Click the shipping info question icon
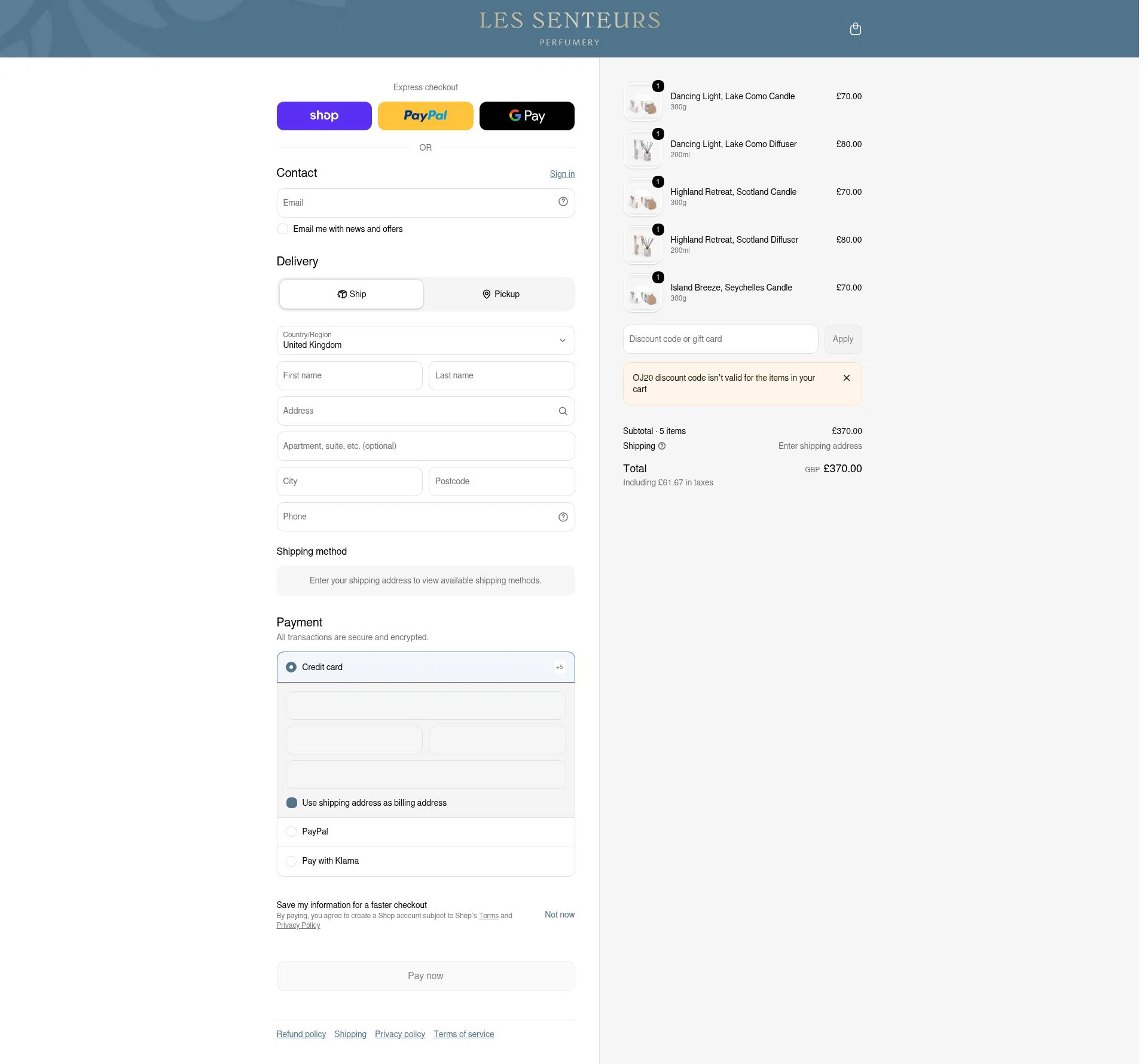This screenshot has height=1064, width=1148. click(x=662, y=446)
